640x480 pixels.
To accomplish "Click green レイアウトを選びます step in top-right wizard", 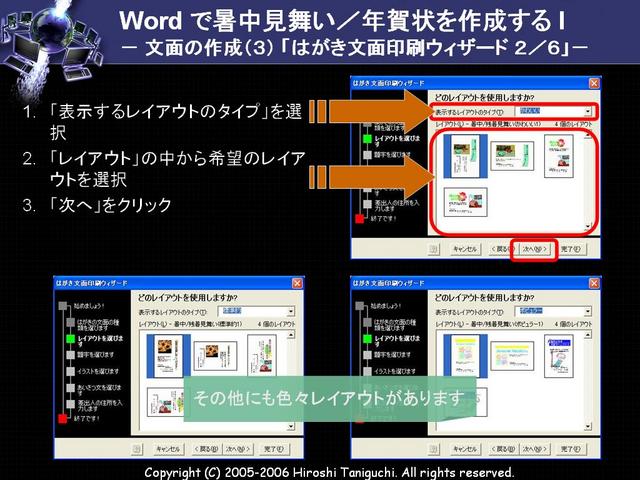I will pyautogui.click(x=392, y=141).
